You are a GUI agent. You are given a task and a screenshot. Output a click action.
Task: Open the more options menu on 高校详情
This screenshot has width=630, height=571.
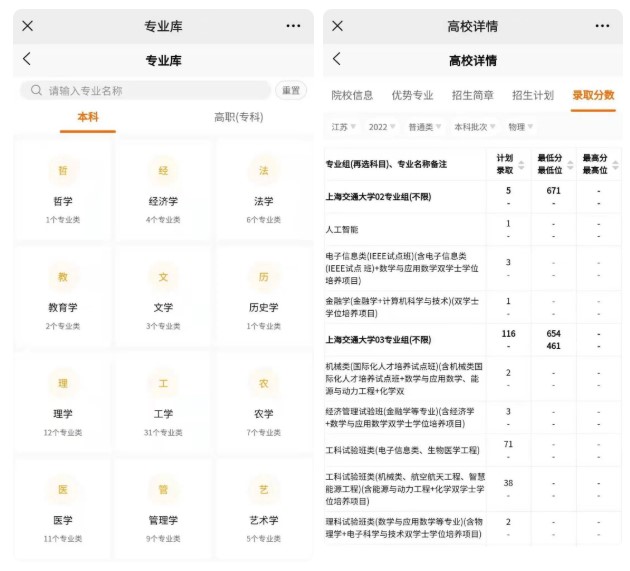click(x=602, y=26)
